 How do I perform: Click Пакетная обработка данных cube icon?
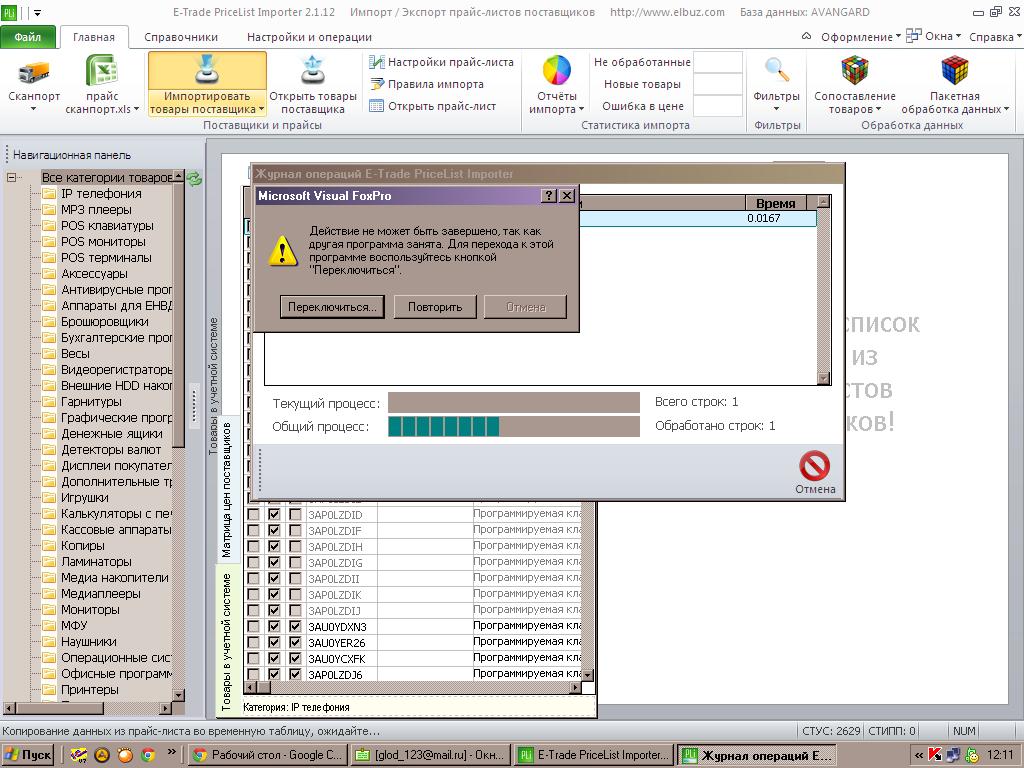point(954,71)
